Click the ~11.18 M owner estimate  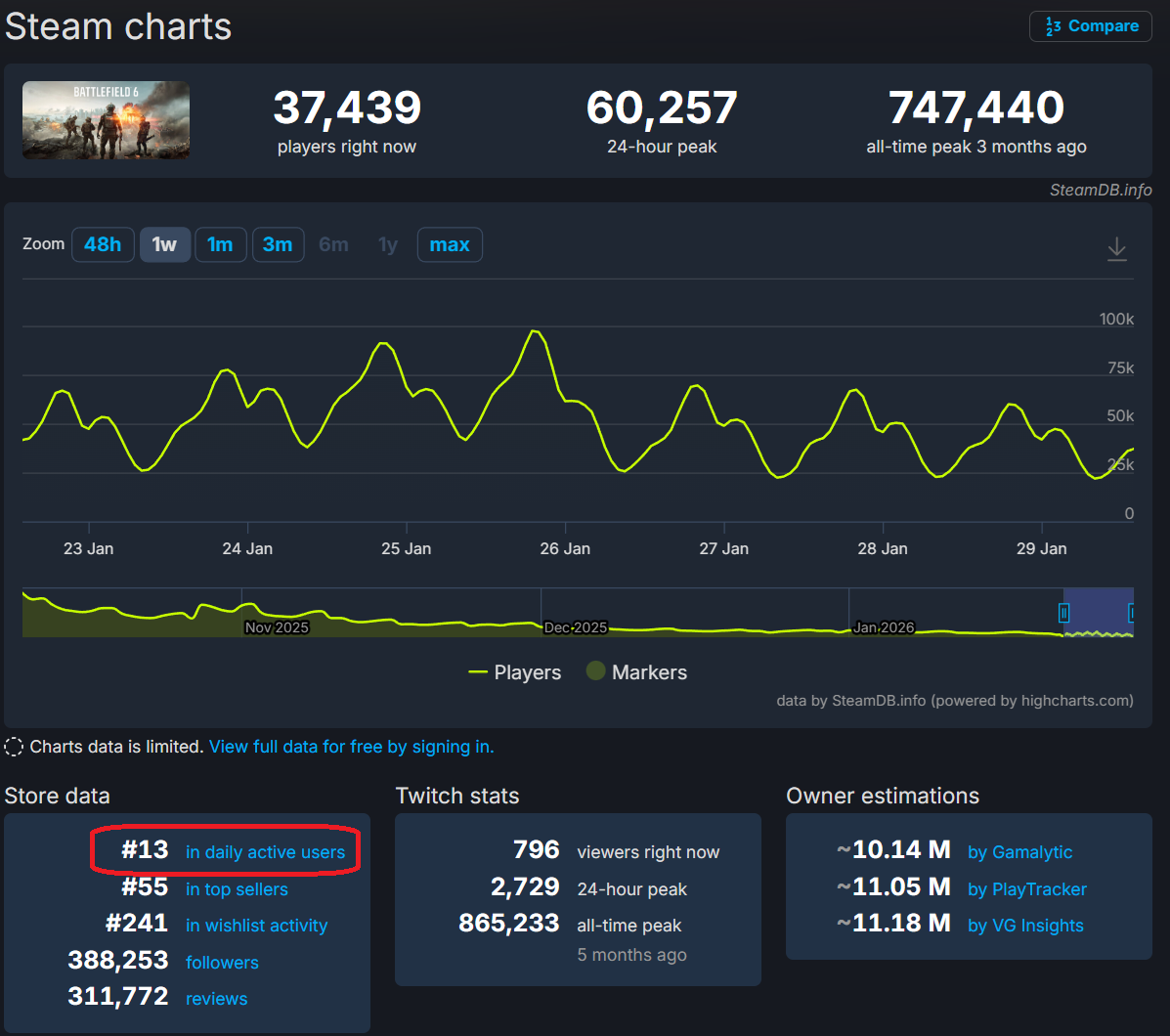[x=893, y=924]
